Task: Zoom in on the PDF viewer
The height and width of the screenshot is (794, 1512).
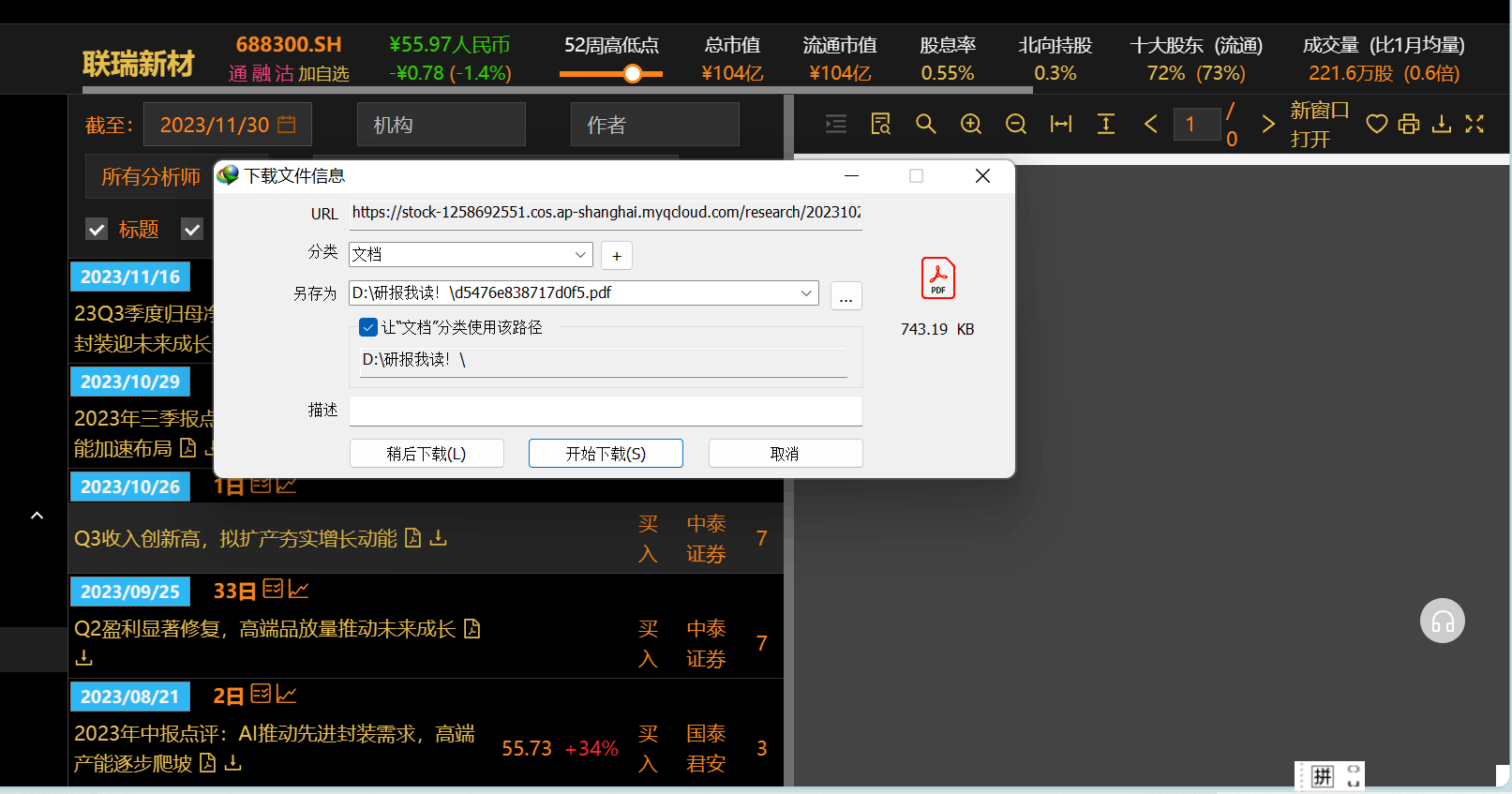Action: [971, 124]
